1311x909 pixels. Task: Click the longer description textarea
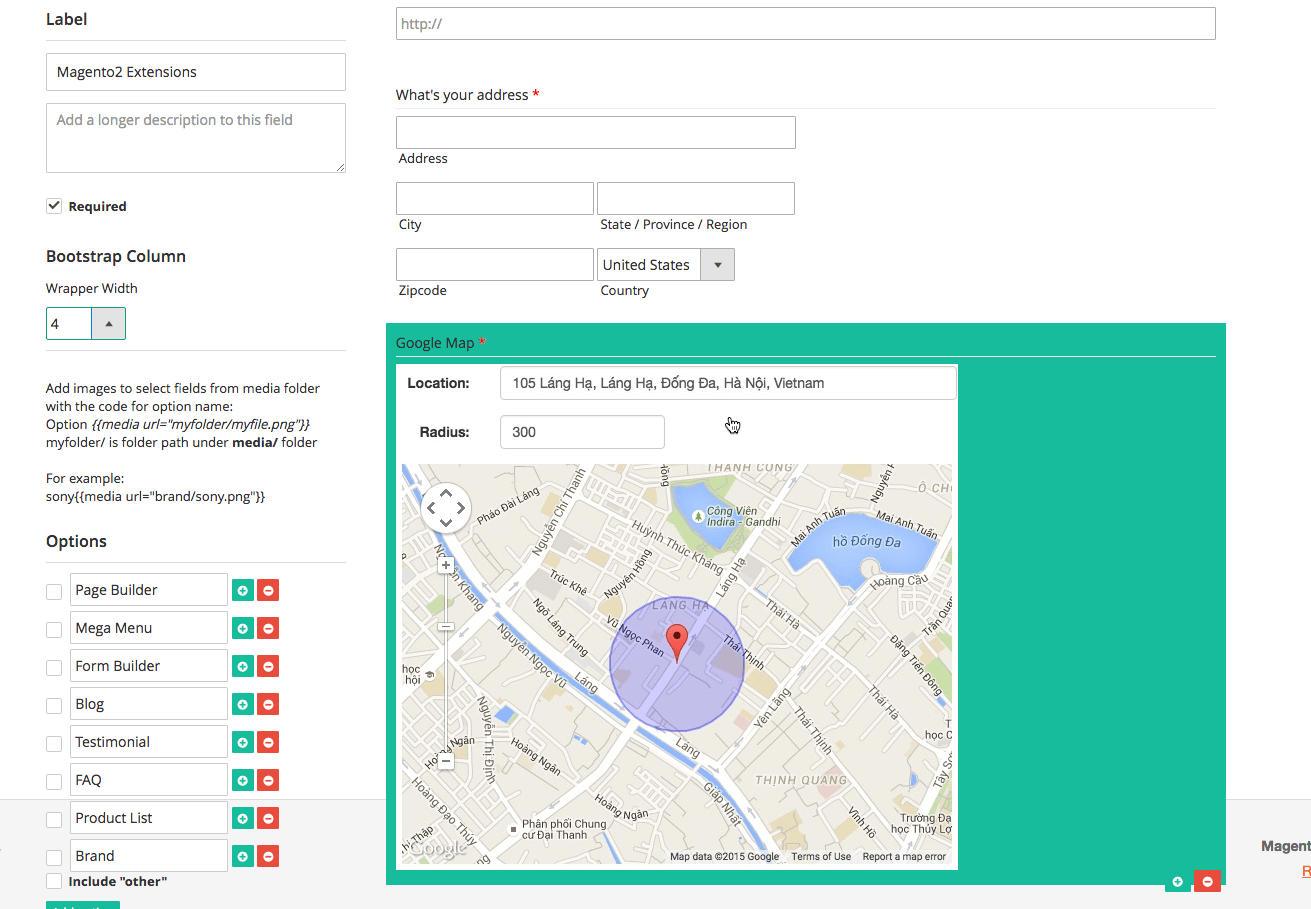(x=196, y=138)
